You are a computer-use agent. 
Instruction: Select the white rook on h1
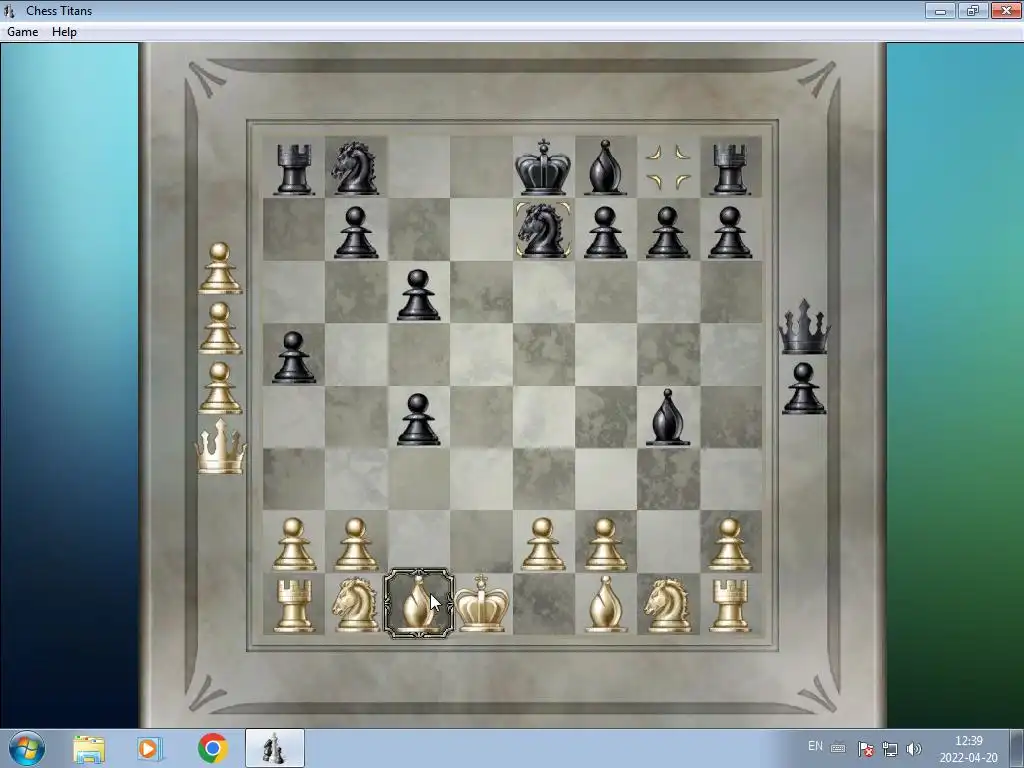729,606
